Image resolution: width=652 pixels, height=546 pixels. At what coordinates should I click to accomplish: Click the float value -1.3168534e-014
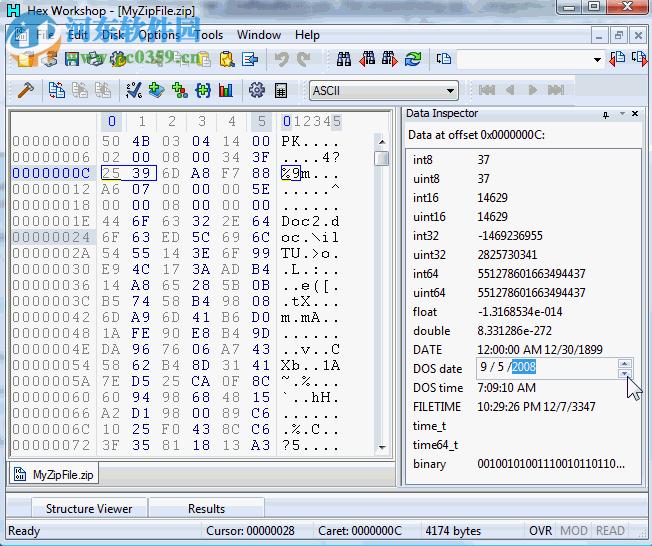pyautogui.click(x=520, y=311)
